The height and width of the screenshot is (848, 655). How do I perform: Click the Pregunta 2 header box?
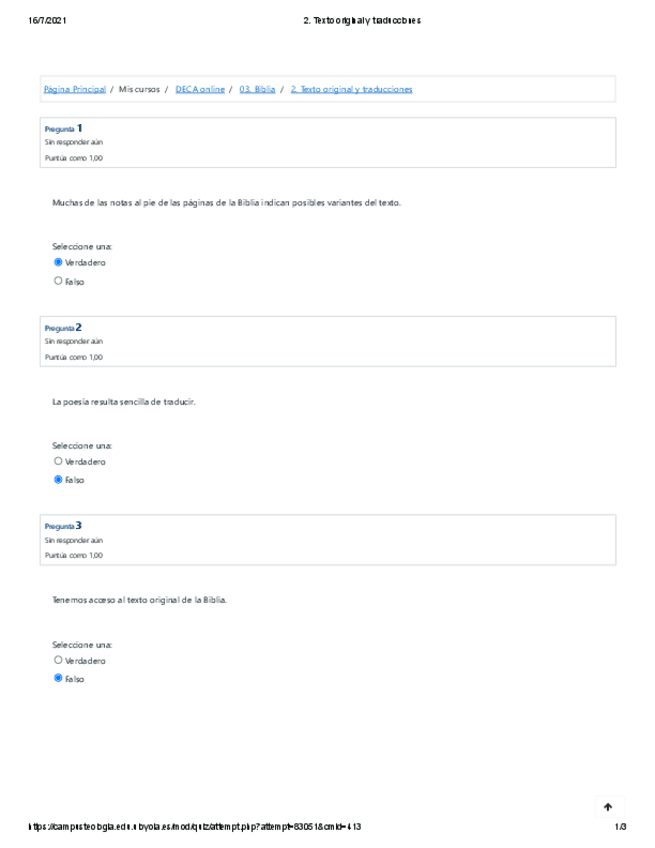(327, 341)
